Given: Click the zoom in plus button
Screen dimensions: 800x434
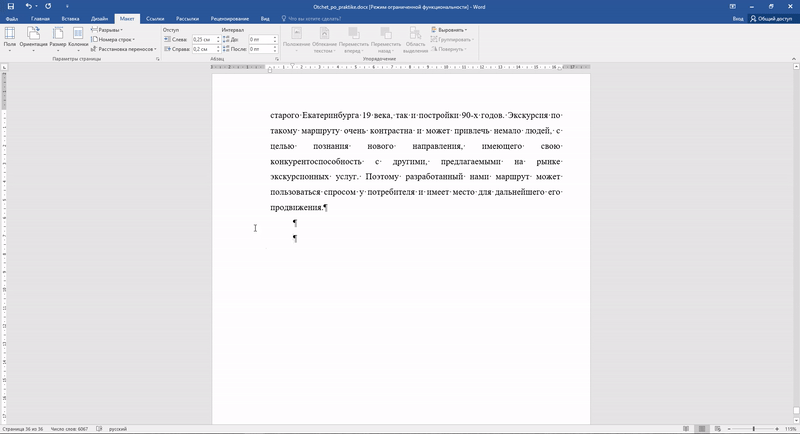Looking at the screenshot, I should point(777,429).
